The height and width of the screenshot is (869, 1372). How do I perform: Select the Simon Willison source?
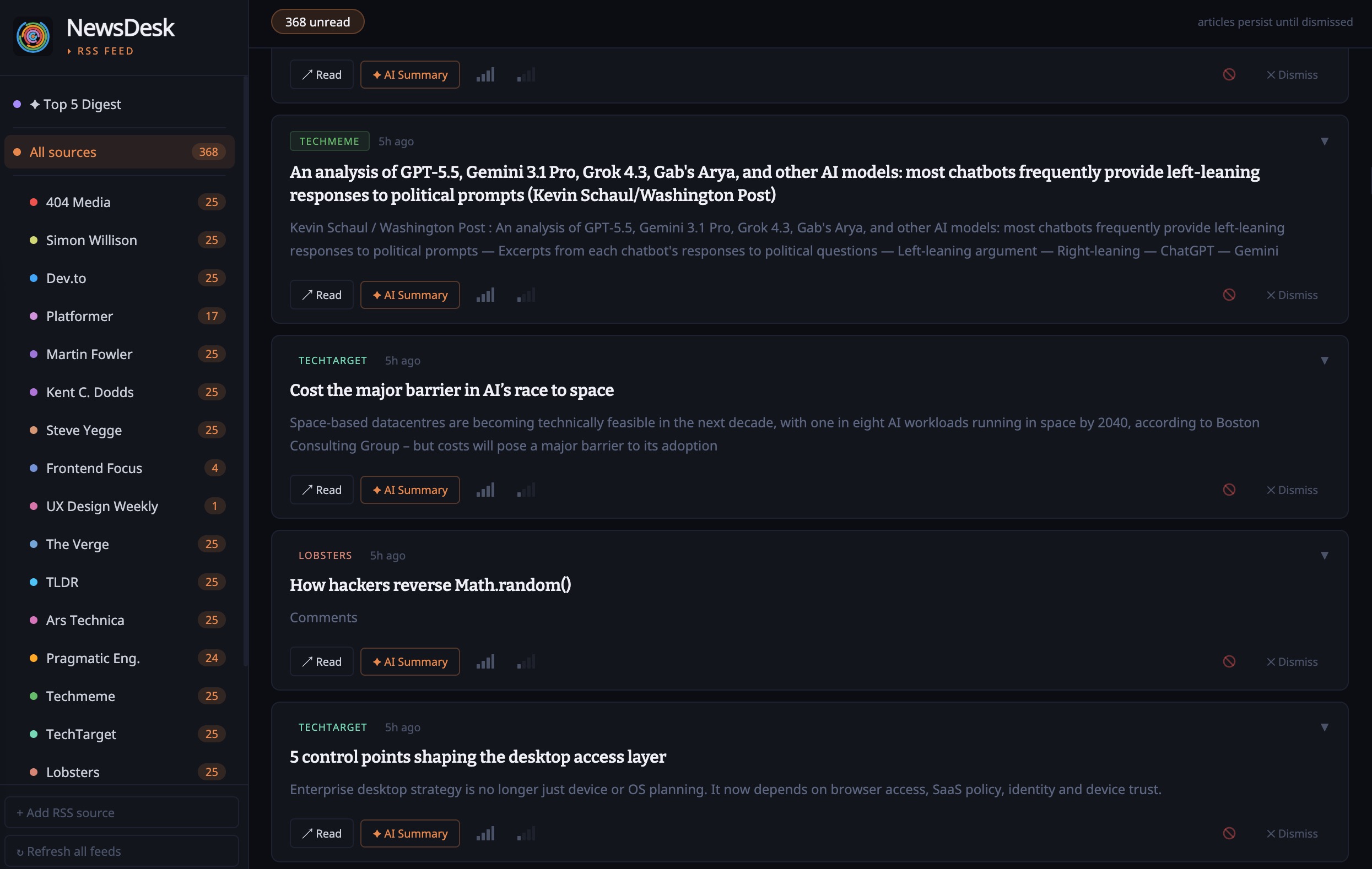(120, 240)
